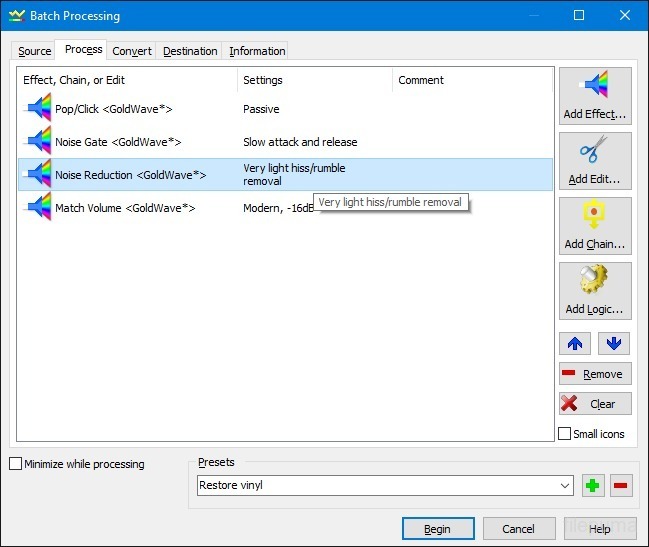Toggle Minimize while processing checkbox
Screen dimensions: 649x547
tap(15, 464)
